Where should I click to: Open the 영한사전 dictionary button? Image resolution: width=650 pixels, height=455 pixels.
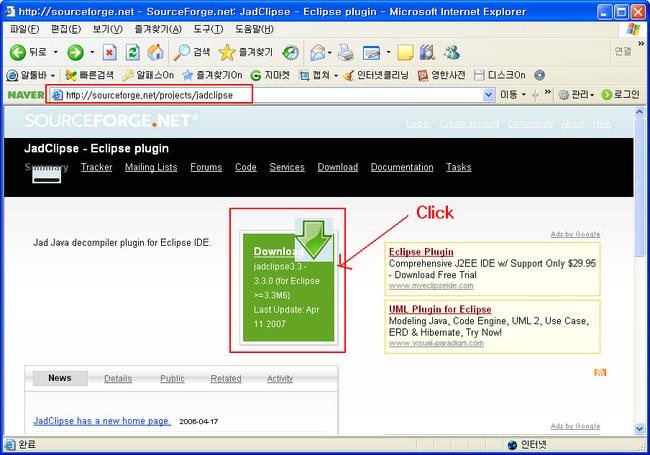[441, 75]
